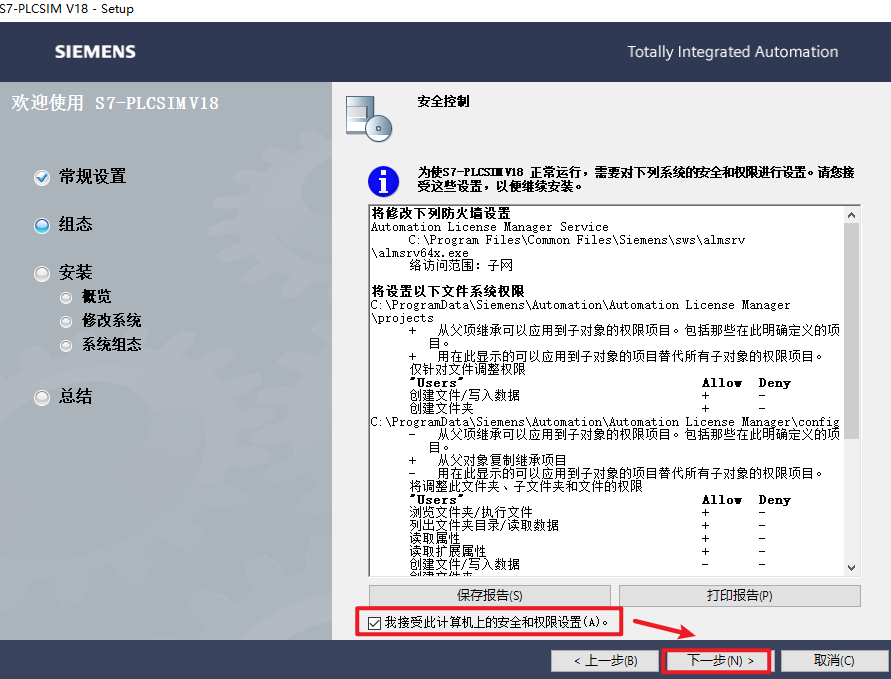Proceed with 下一步(N) button
Screen dimensions: 891x679
pos(716,661)
